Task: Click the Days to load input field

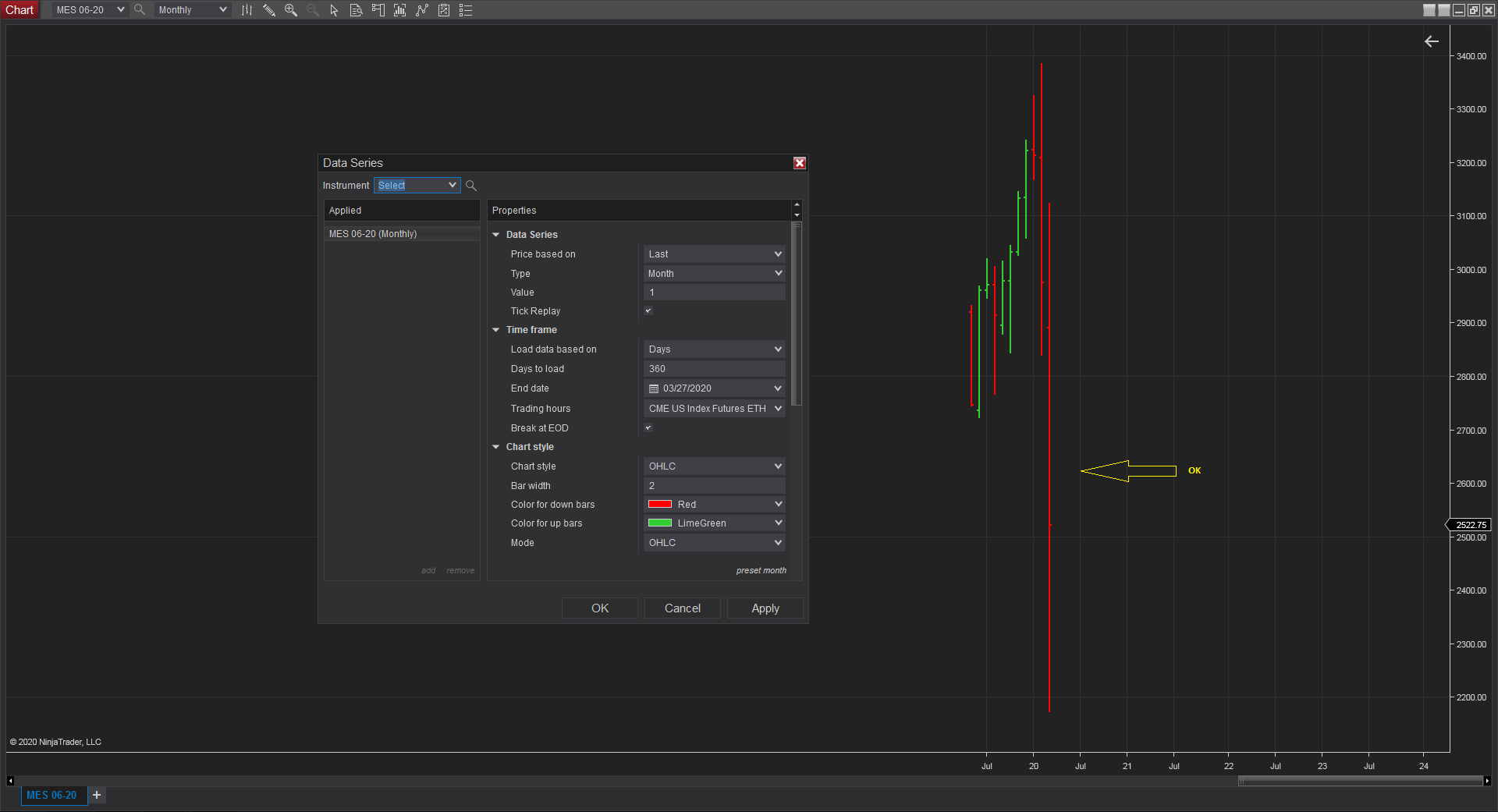Action: 714,369
